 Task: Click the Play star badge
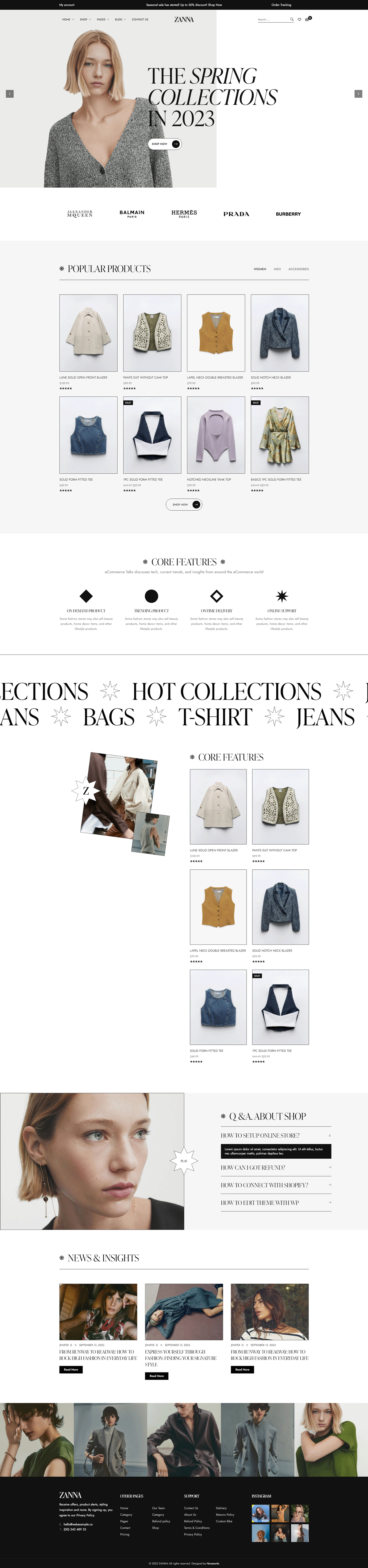tap(184, 1161)
